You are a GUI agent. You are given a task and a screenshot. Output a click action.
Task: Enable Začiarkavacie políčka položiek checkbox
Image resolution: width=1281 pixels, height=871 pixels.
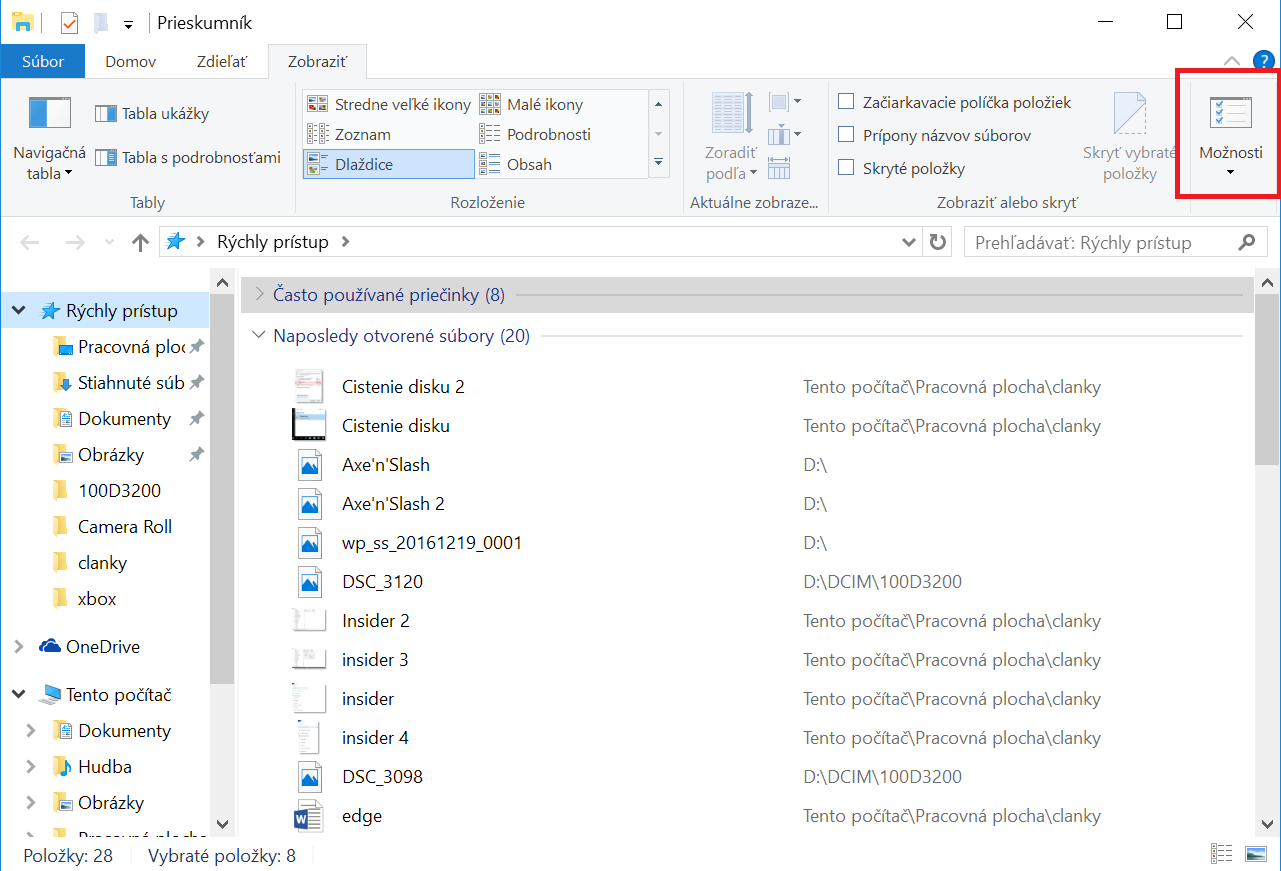click(846, 102)
